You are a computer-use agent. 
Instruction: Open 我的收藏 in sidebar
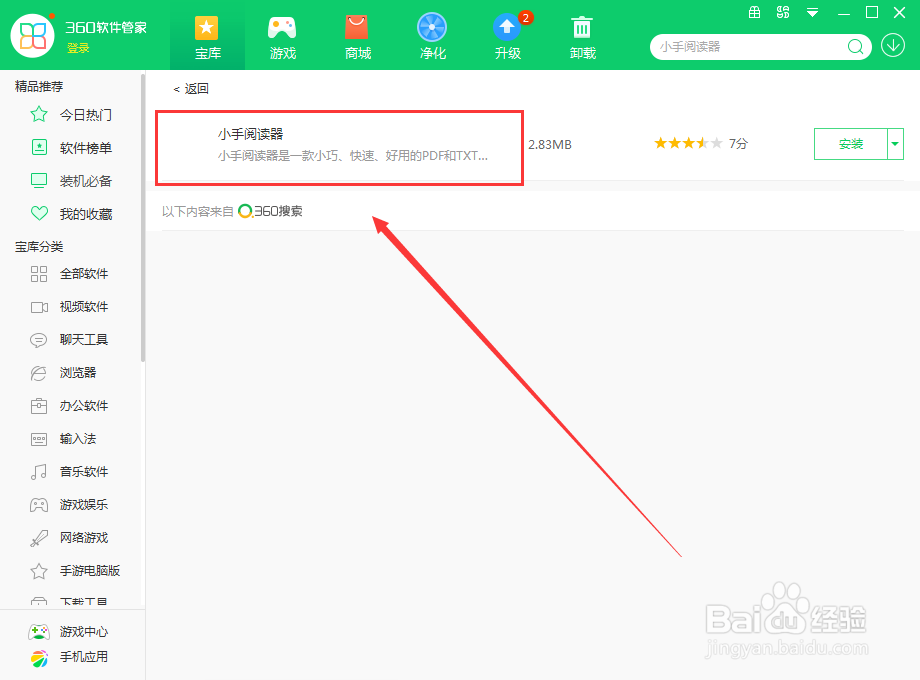pos(86,214)
